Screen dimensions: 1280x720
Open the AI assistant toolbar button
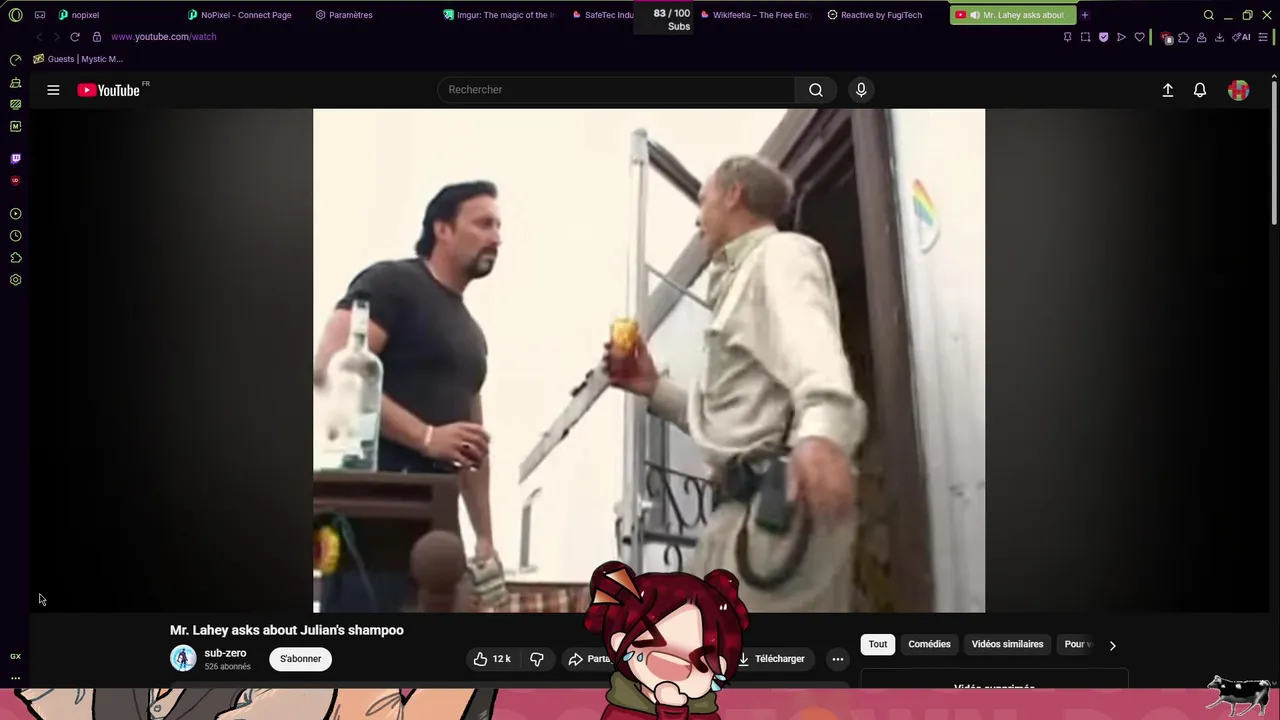pos(1242,37)
